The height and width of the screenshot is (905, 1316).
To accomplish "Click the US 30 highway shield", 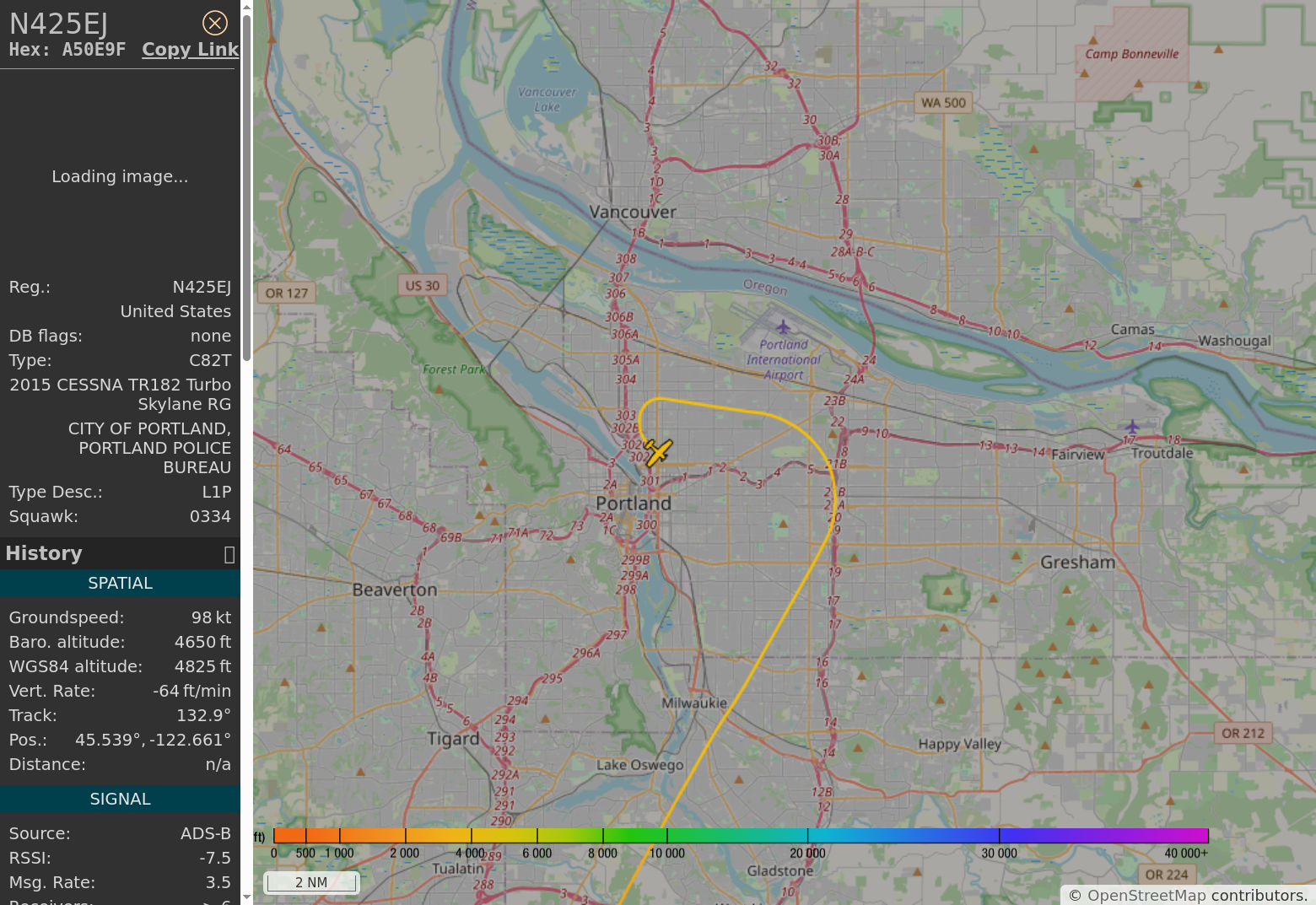I will (422, 285).
